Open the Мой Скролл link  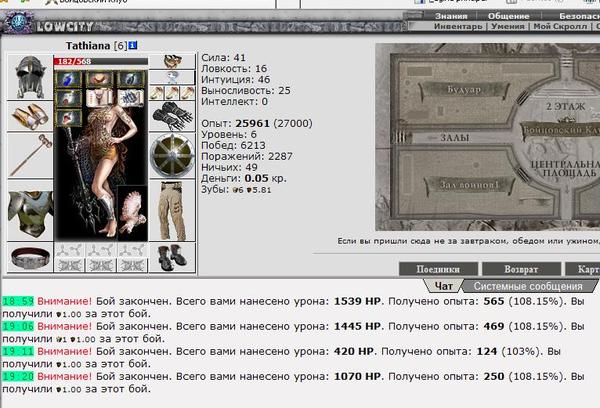pyautogui.click(x=560, y=26)
